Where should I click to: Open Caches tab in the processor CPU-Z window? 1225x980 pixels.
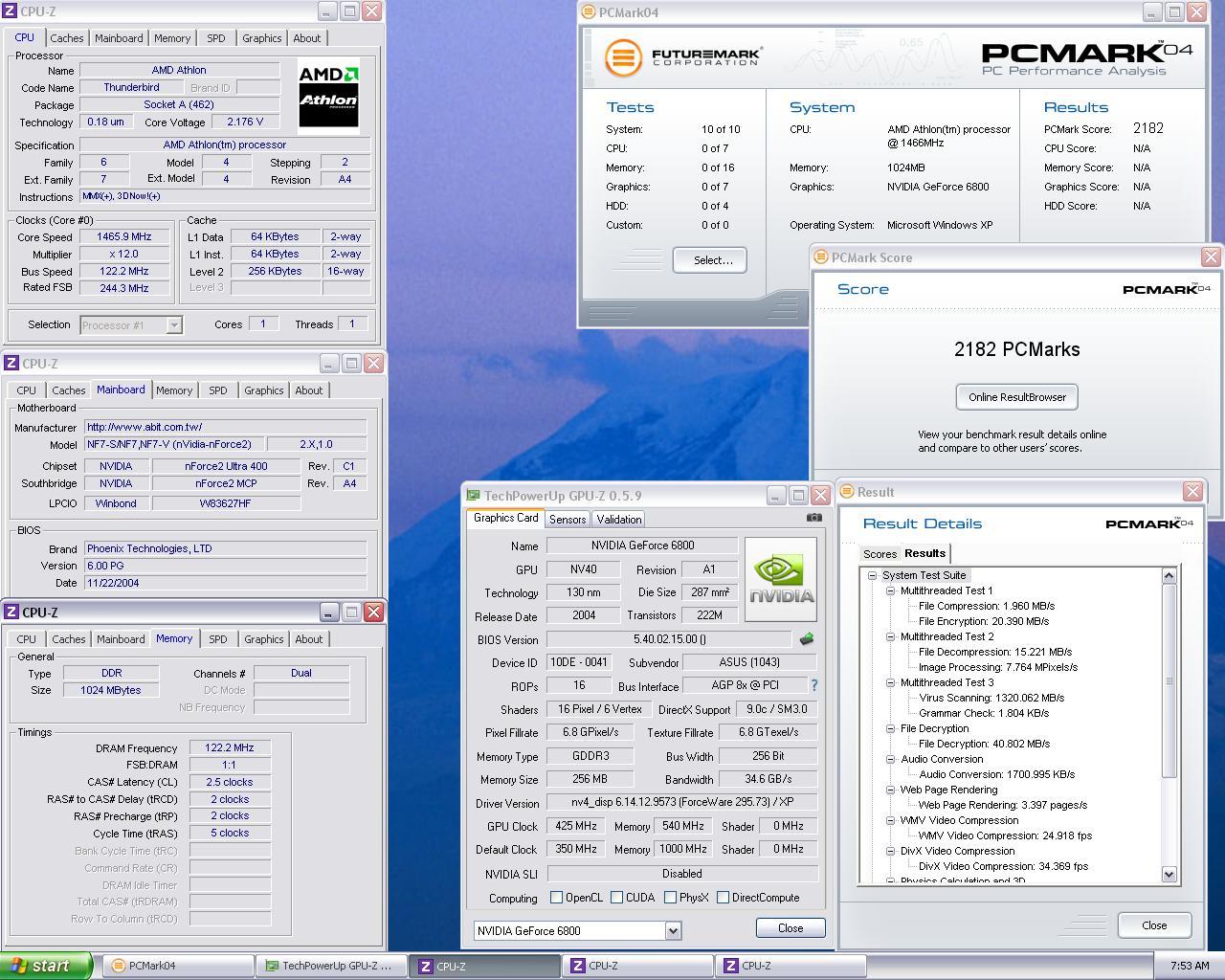click(x=67, y=38)
